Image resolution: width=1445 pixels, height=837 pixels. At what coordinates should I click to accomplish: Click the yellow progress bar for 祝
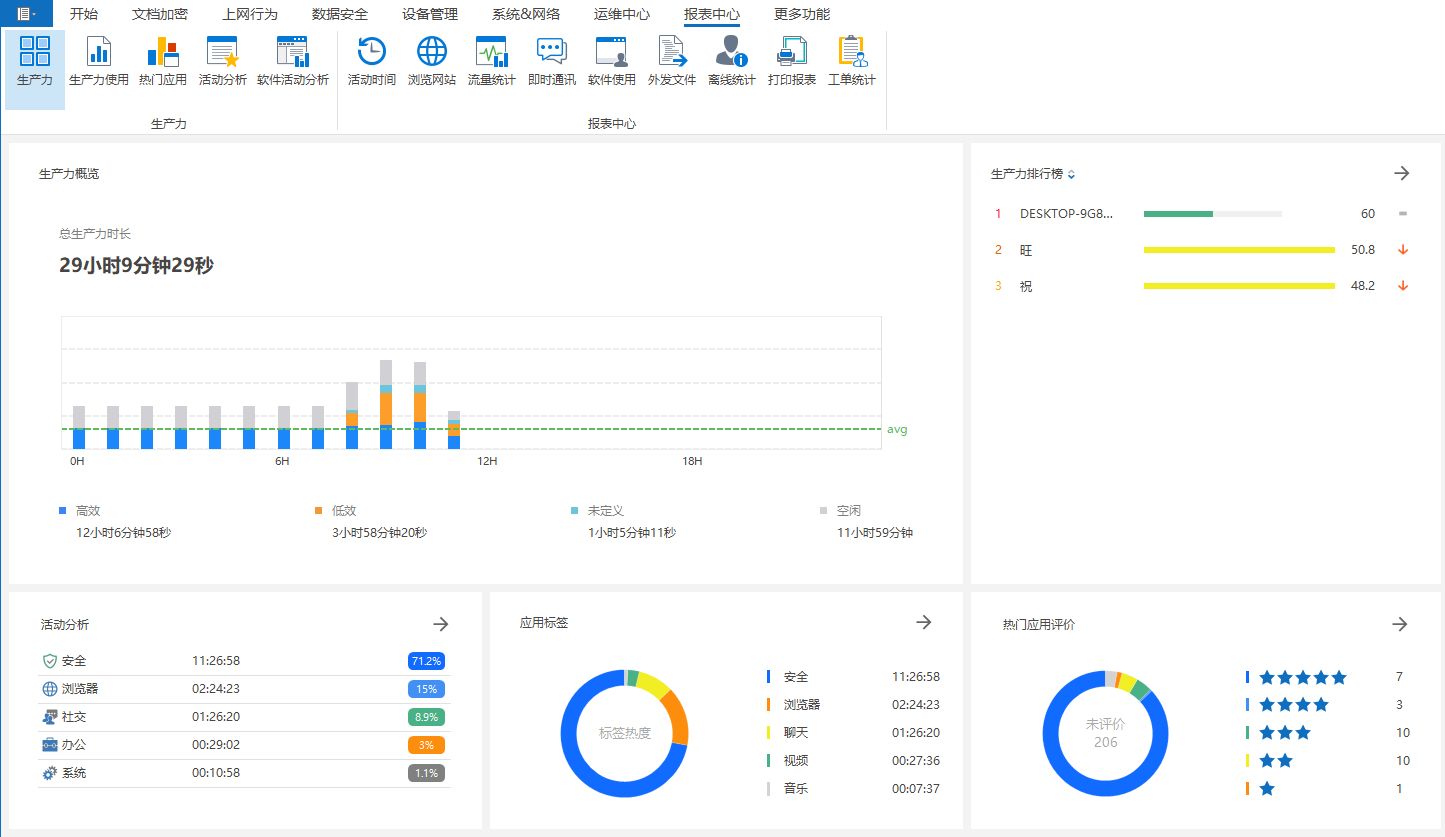point(1239,286)
